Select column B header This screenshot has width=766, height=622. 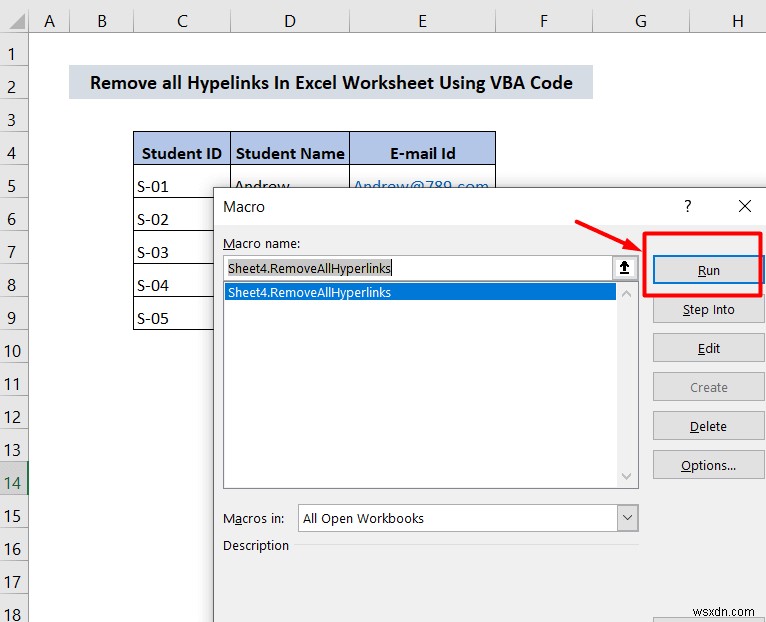click(x=102, y=21)
